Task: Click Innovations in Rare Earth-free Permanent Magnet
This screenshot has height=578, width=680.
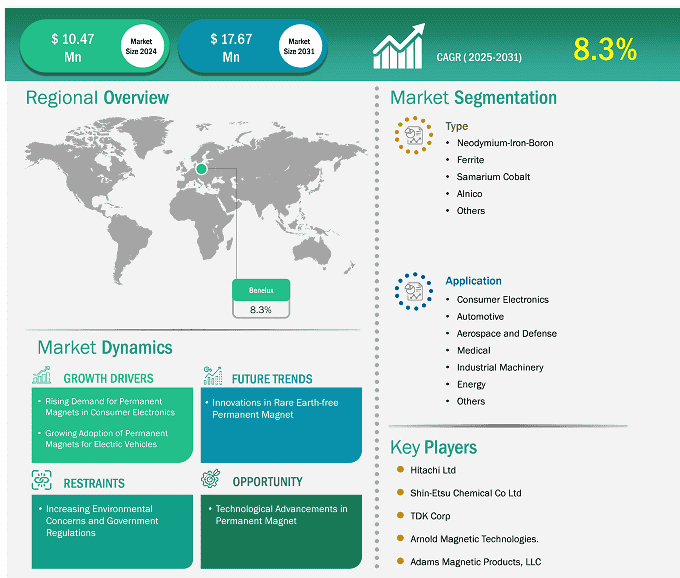Action: [275, 408]
